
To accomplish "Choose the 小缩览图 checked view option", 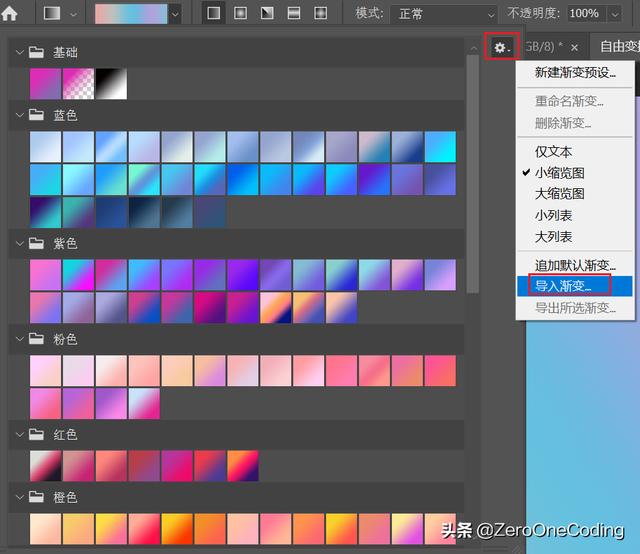I will (x=559, y=172).
